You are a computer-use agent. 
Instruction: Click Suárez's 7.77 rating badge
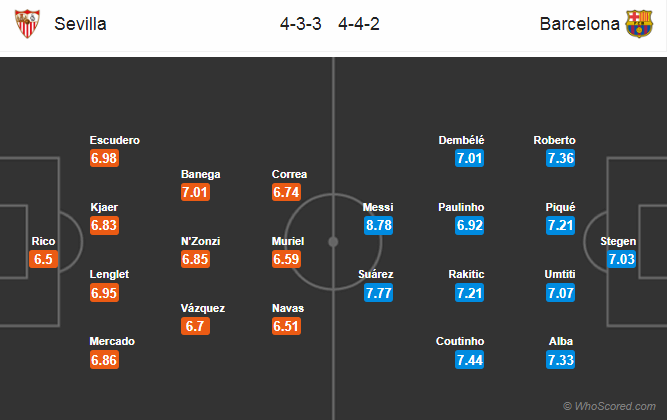click(379, 292)
